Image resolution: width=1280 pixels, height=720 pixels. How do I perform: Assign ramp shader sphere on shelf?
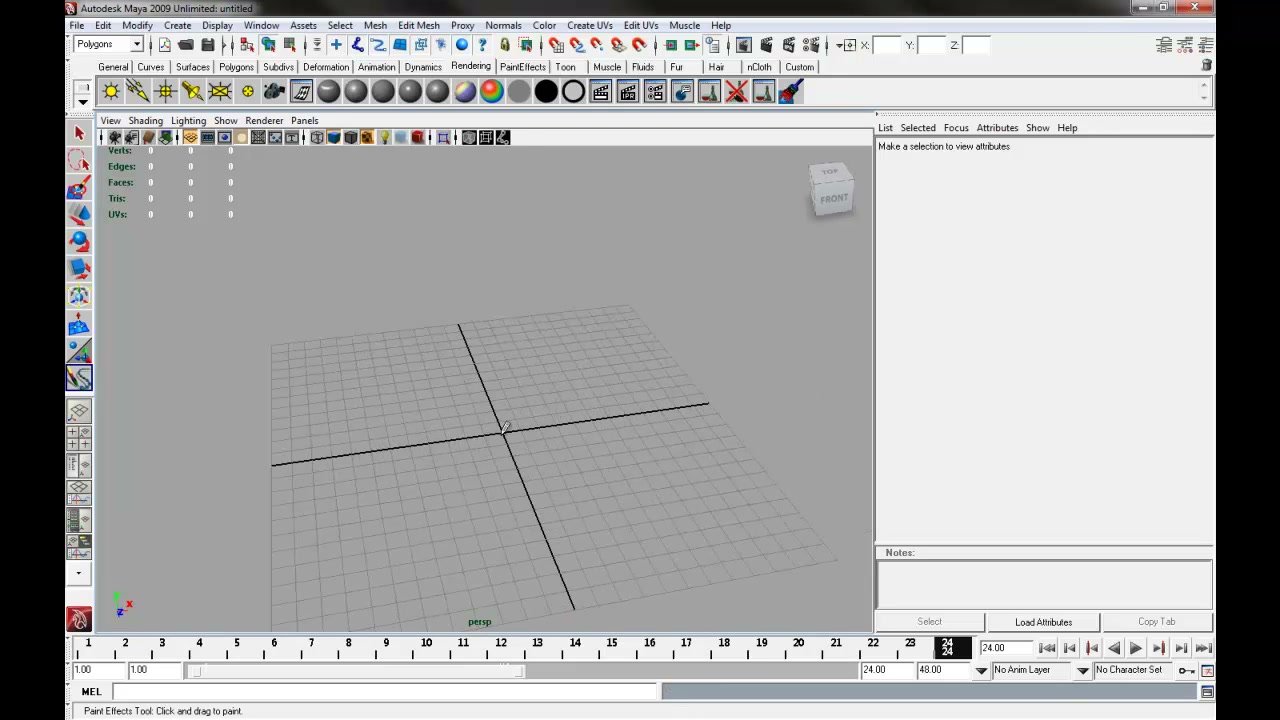(x=491, y=92)
